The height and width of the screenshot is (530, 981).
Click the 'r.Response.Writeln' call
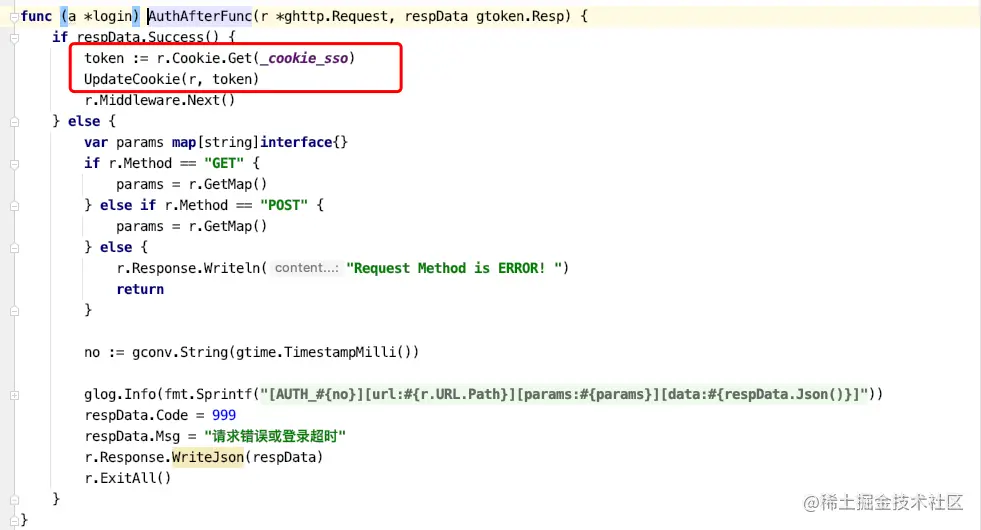pyautogui.click(x=188, y=268)
